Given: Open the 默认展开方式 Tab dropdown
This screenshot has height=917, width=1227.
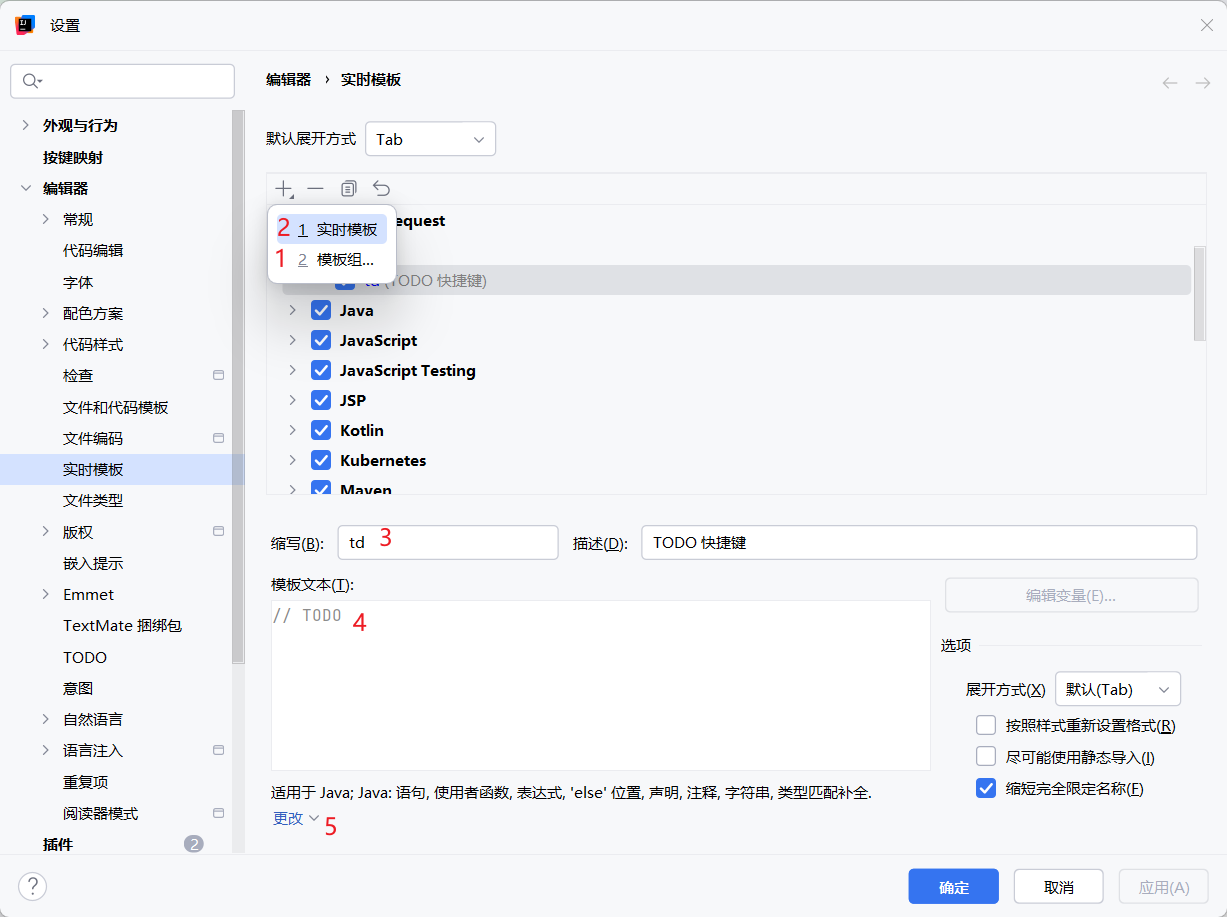Looking at the screenshot, I should tap(430, 139).
